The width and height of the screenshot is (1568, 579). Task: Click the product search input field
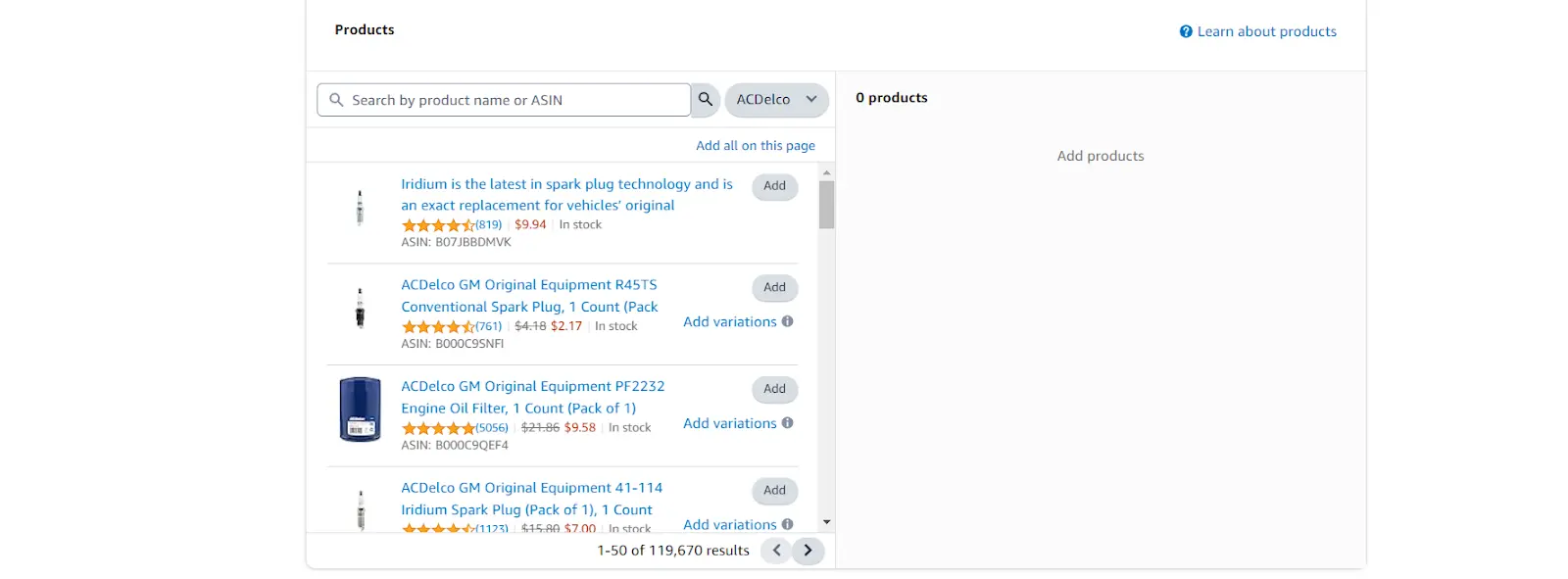pos(504,100)
